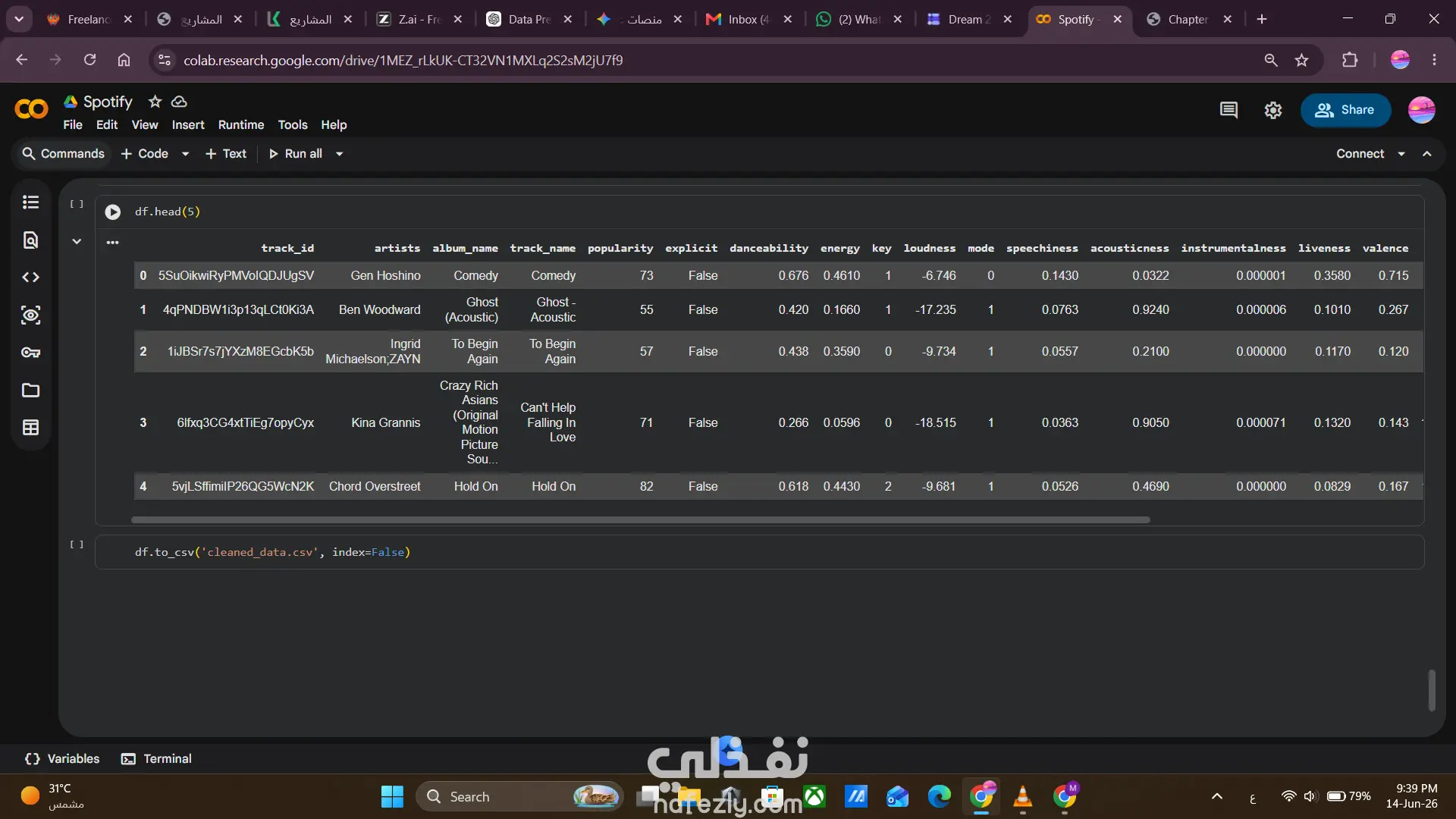This screenshot has width=1456, height=819.
Task: Add a new Text cell
Action: point(226,154)
